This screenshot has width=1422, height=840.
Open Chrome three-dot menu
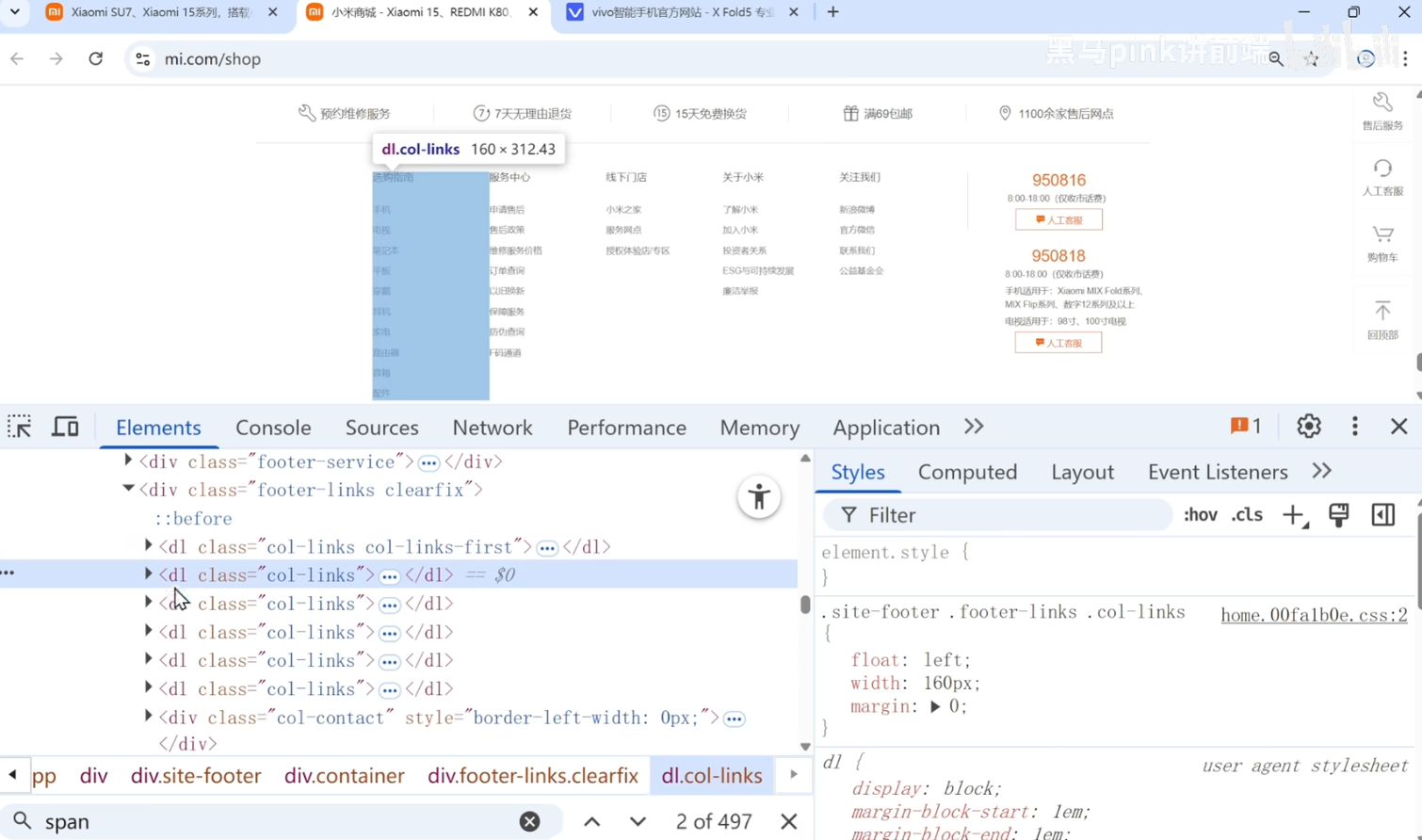[x=1405, y=58]
